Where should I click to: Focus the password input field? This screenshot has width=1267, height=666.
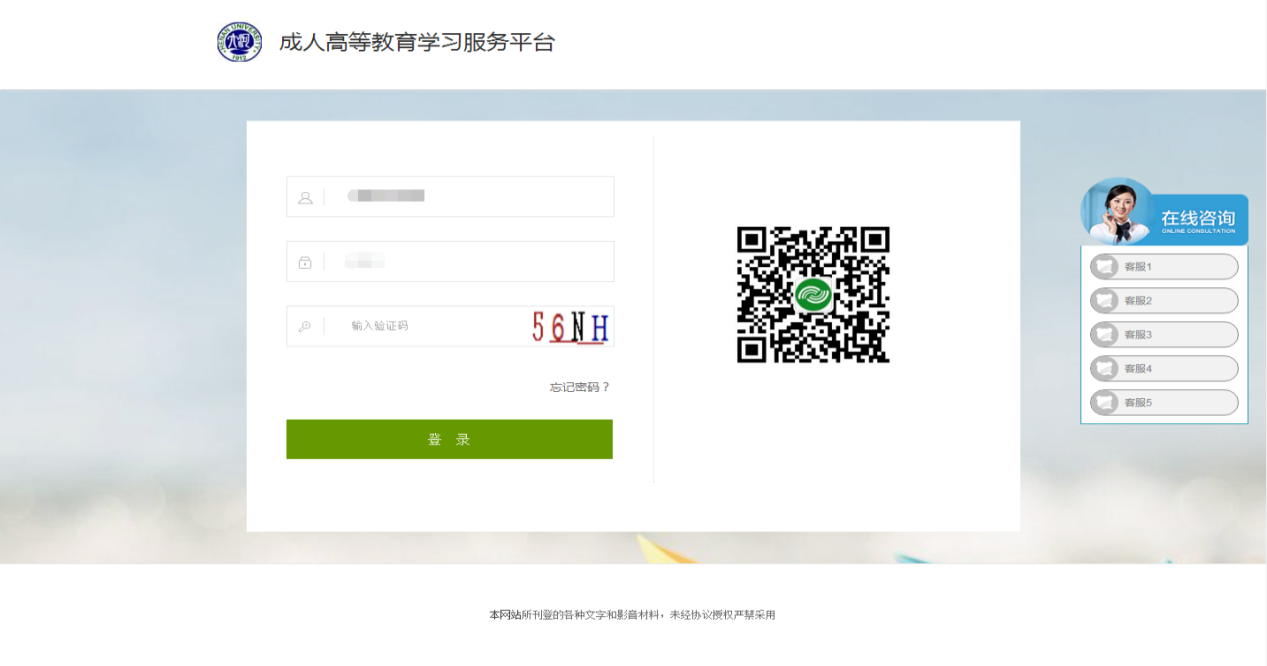pos(450,261)
